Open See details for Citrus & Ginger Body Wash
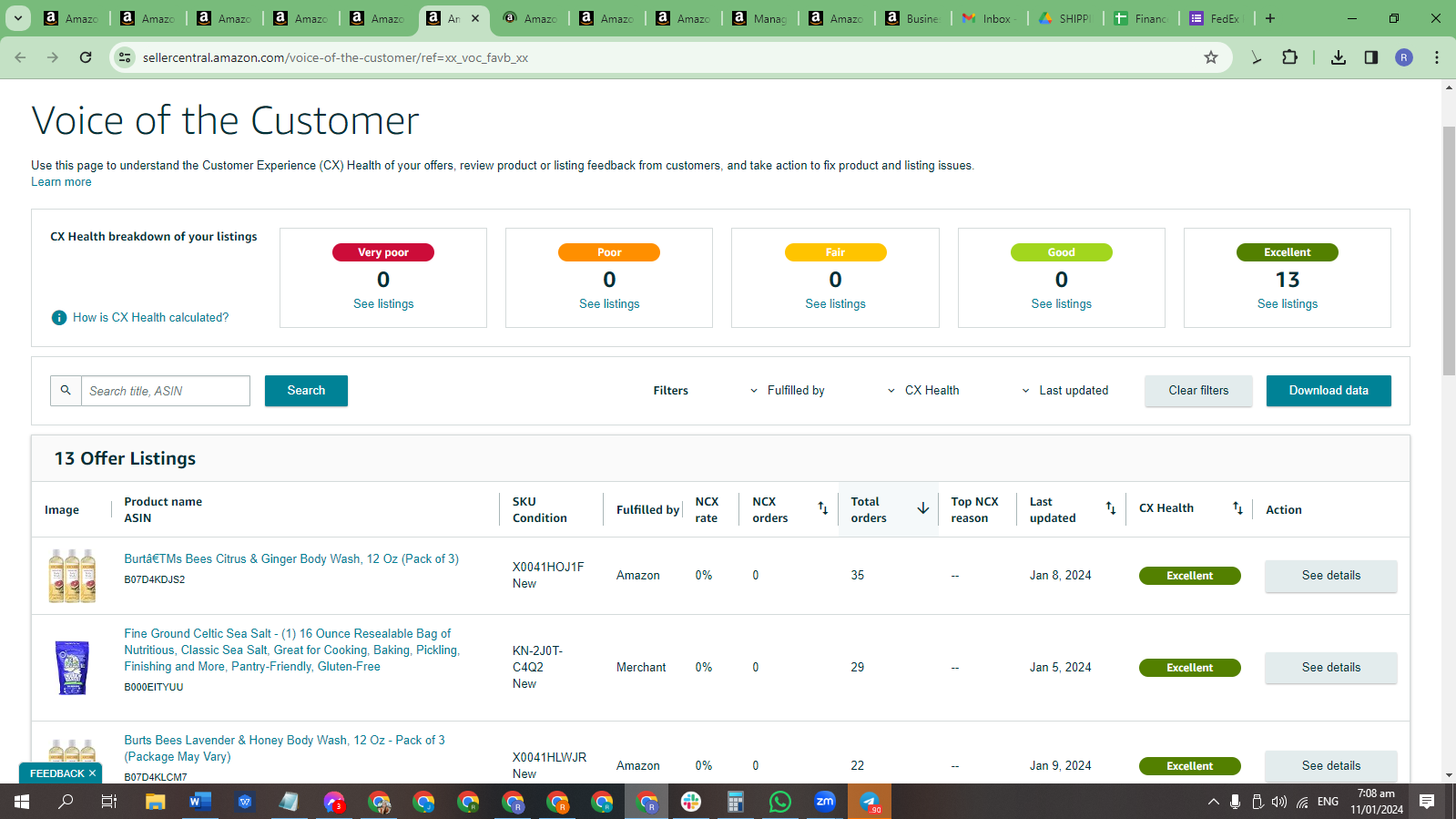This screenshot has height=819, width=1456. point(1330,576)
